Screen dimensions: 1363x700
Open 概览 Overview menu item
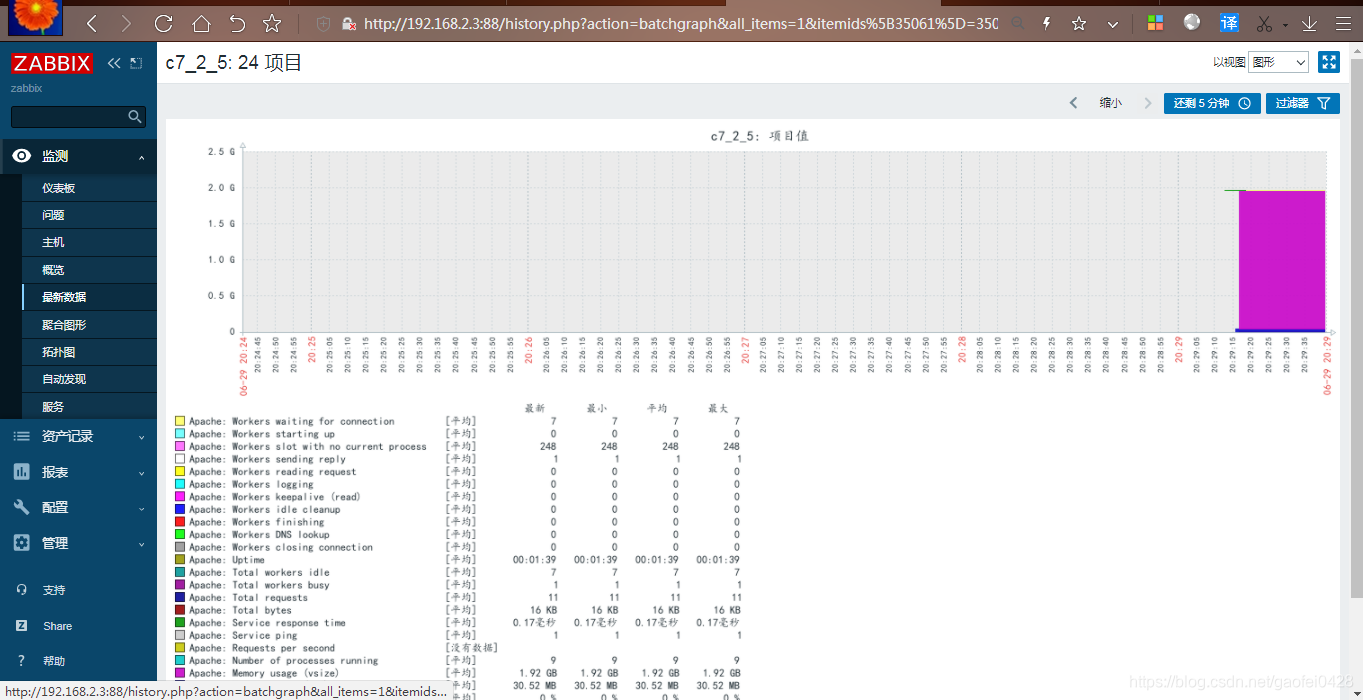[x=89, y=270]
